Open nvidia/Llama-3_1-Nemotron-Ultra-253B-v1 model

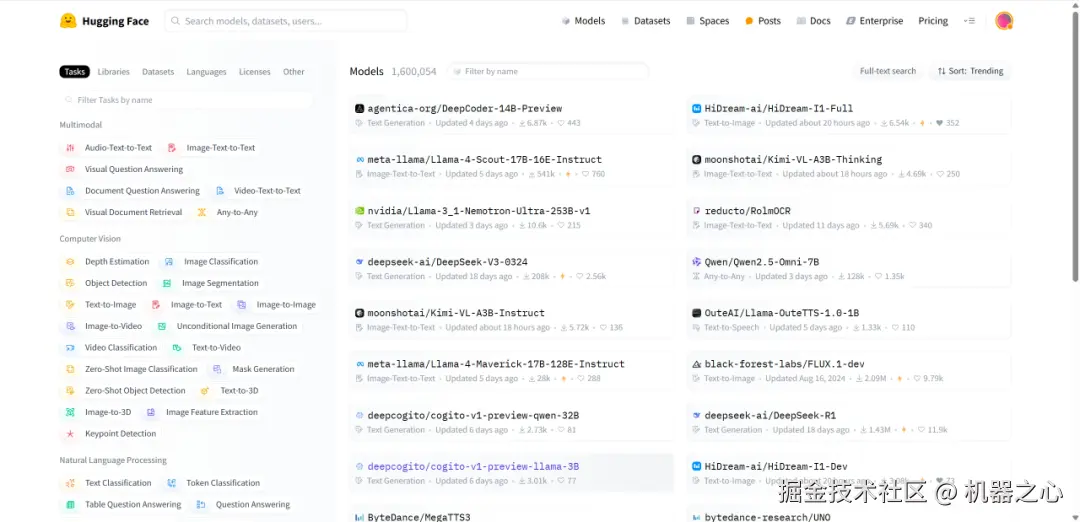tap(511, 218)
